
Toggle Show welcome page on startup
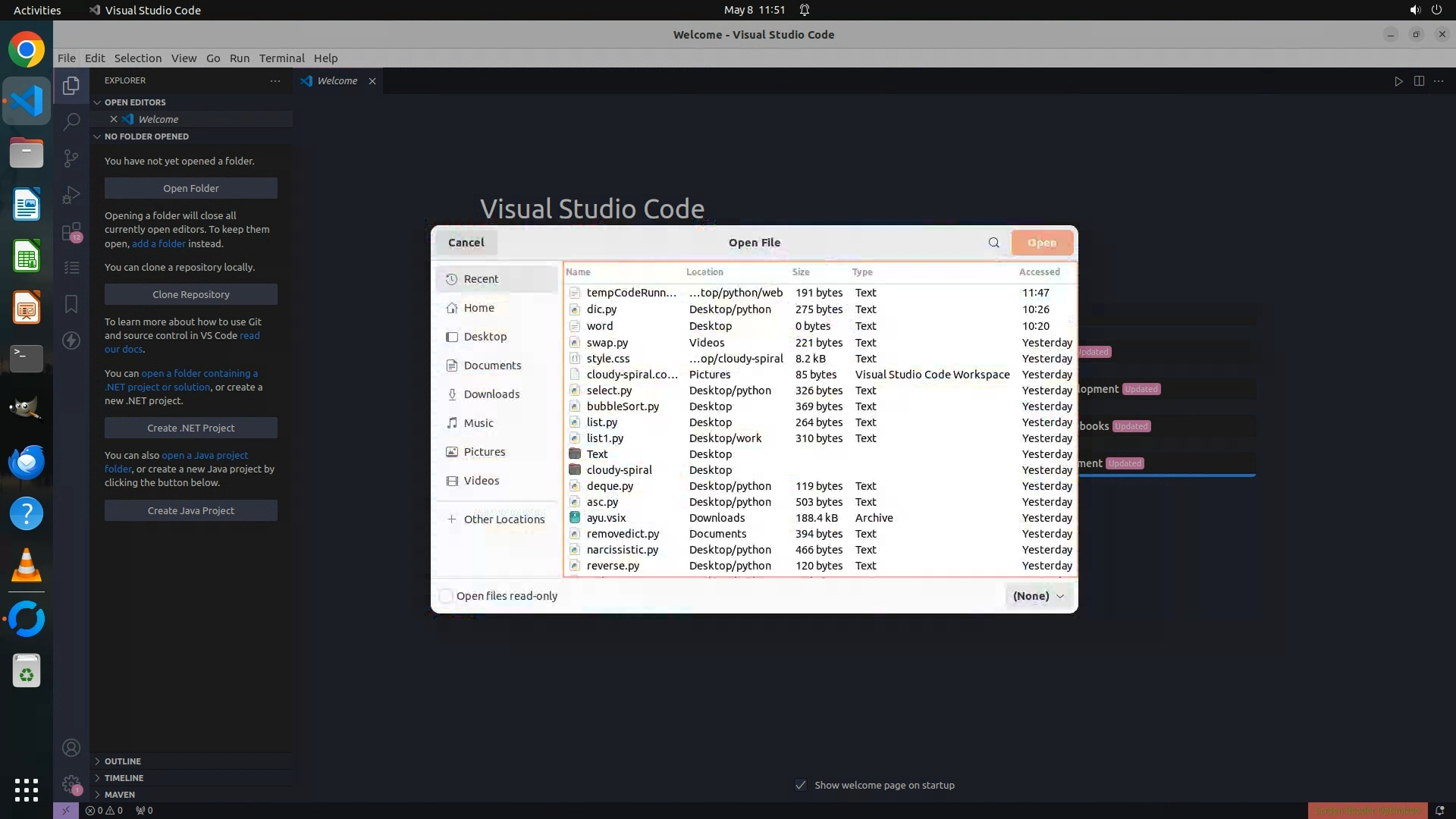click(x=801, y=785)
